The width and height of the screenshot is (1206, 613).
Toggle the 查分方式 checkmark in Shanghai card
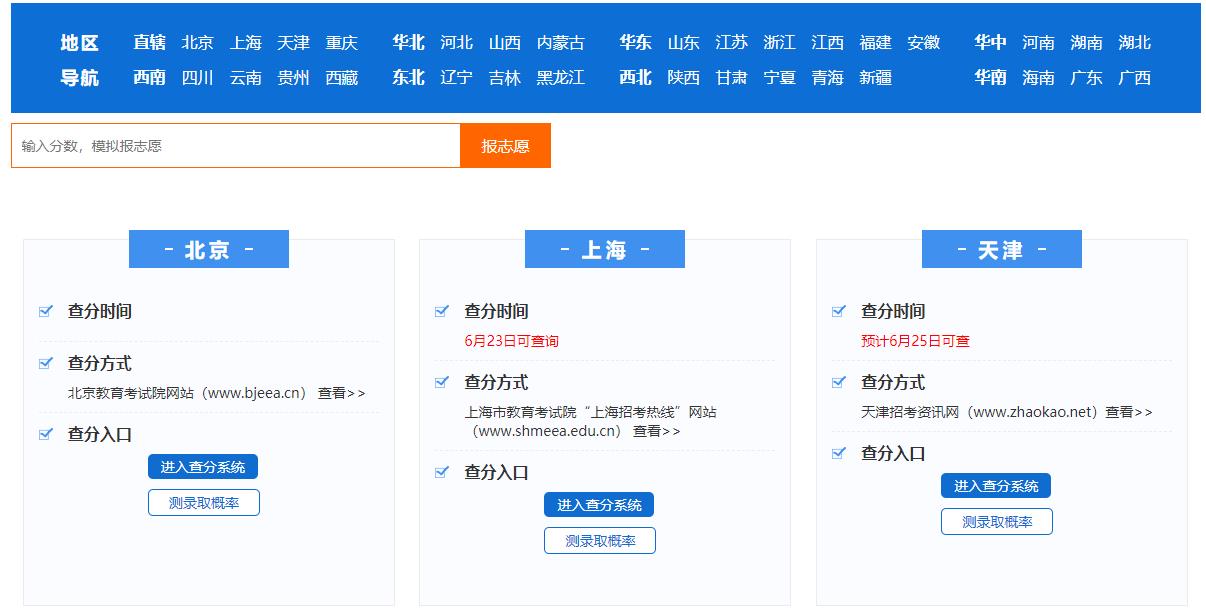(x=441, y=382)
